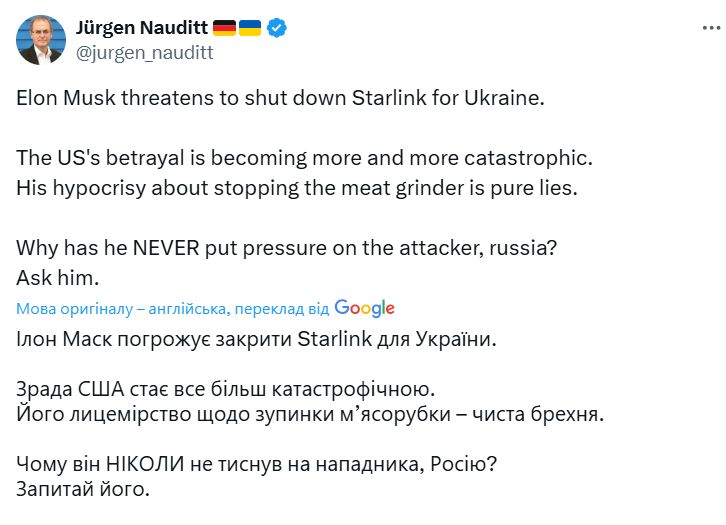
Task: Open the tweet's three-dot more options menu
Action: click(711, 28)
